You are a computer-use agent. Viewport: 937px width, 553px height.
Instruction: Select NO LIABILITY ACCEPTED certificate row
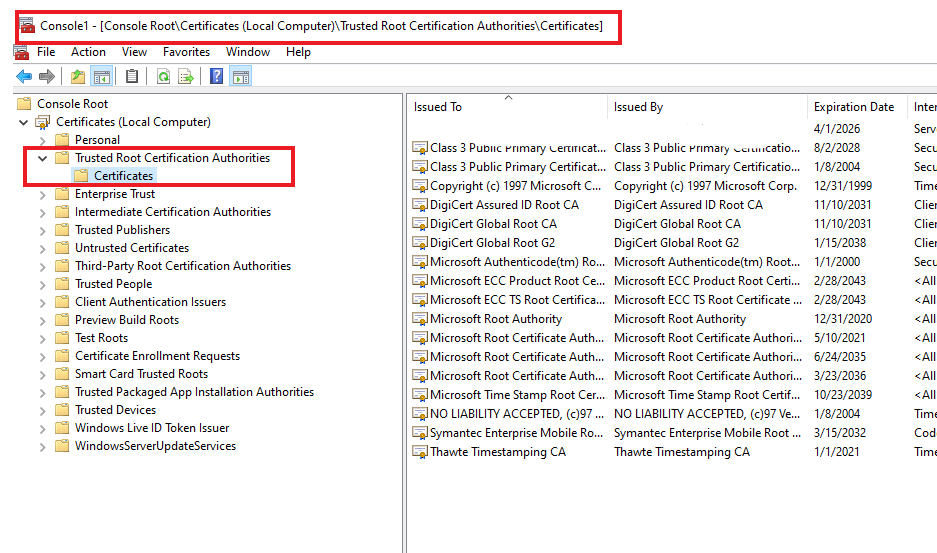pyautogui.click(x=674, y=414)
